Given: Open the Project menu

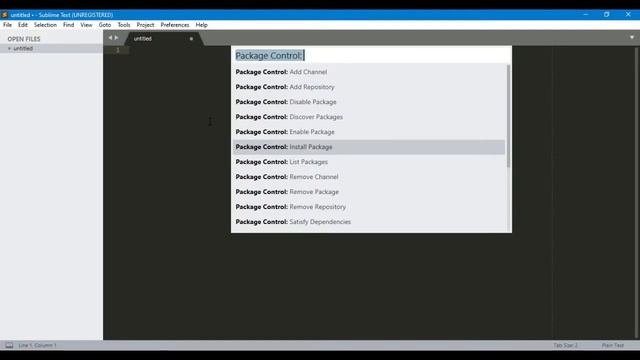Looking at the screenshot, I should click(145, 25).
